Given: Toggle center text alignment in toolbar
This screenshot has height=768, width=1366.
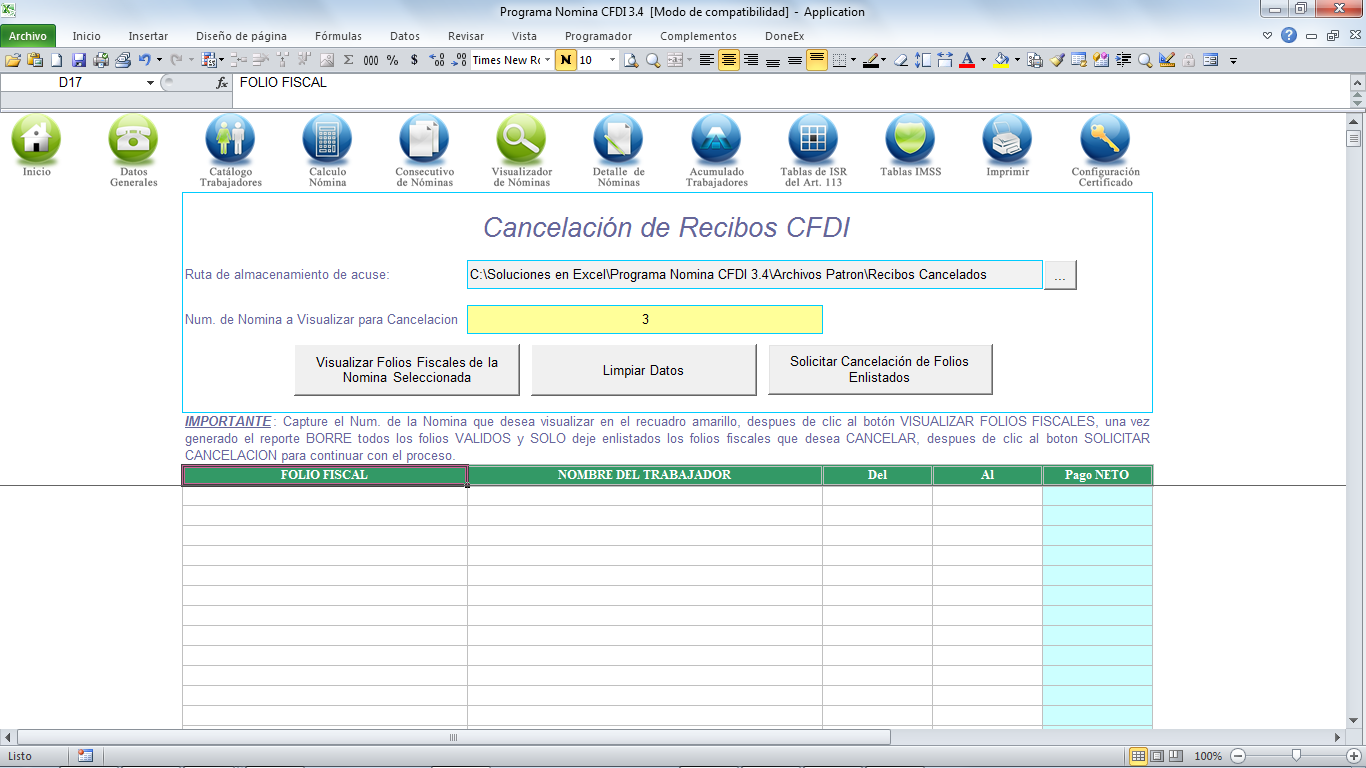Looking at the screenshot, I should [729, 60].
